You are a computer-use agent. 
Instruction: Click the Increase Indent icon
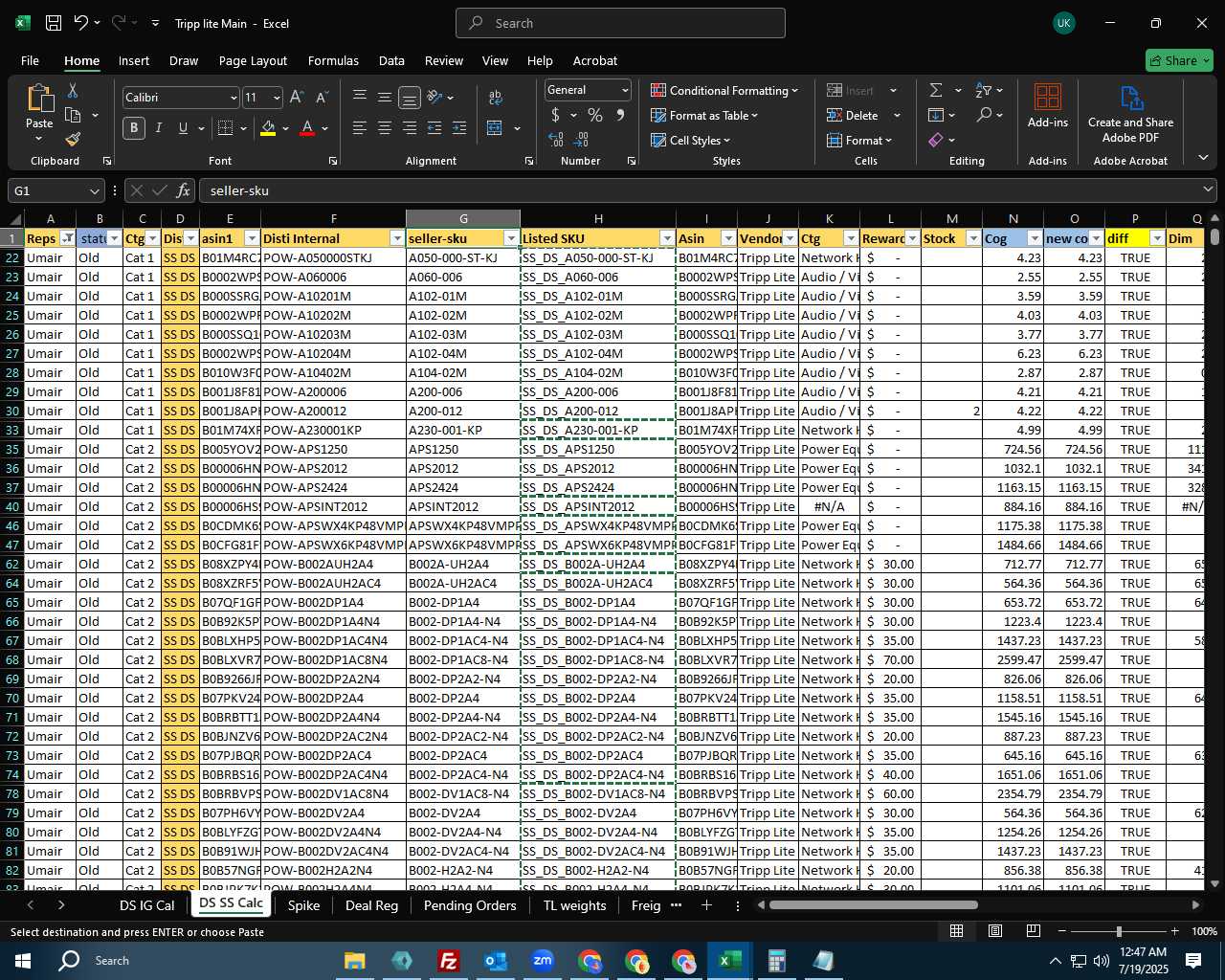pos(459,128)
